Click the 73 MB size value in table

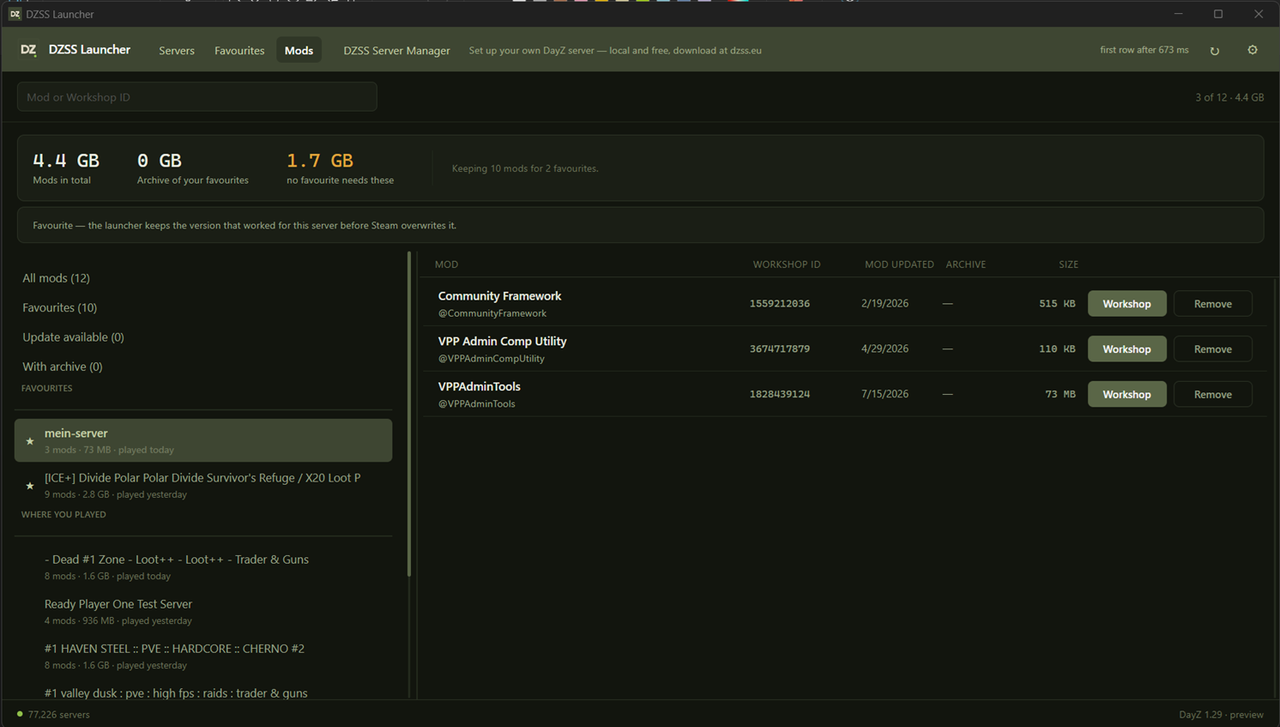coord(1060,394)
